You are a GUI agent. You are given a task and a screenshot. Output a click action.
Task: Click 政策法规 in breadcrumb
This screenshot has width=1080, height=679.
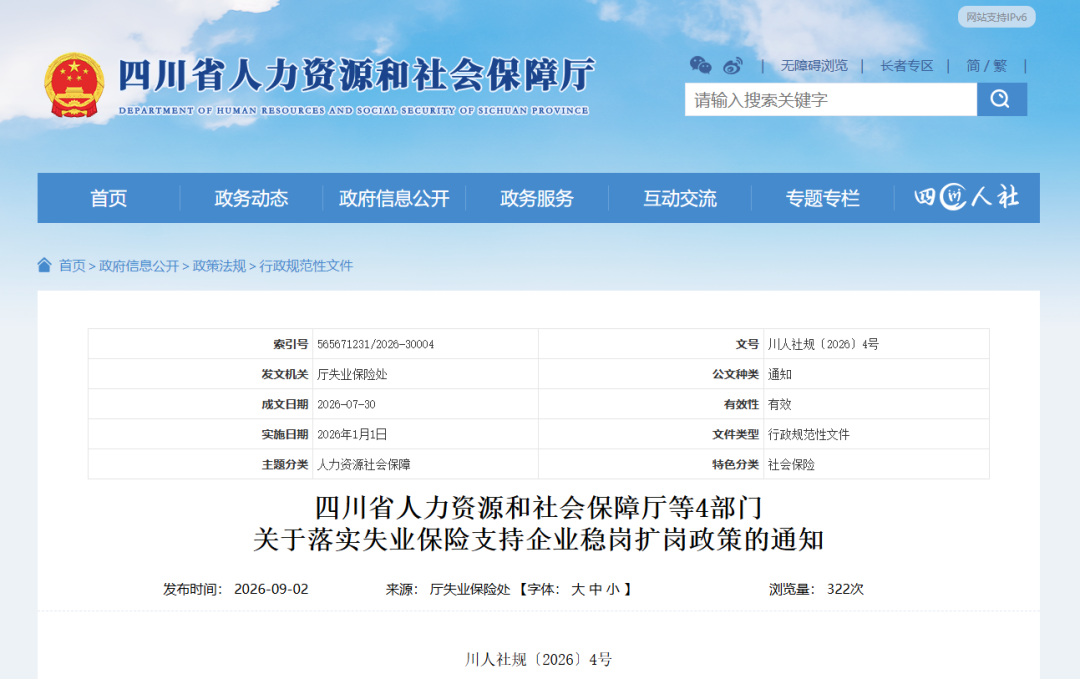(219, 266)
